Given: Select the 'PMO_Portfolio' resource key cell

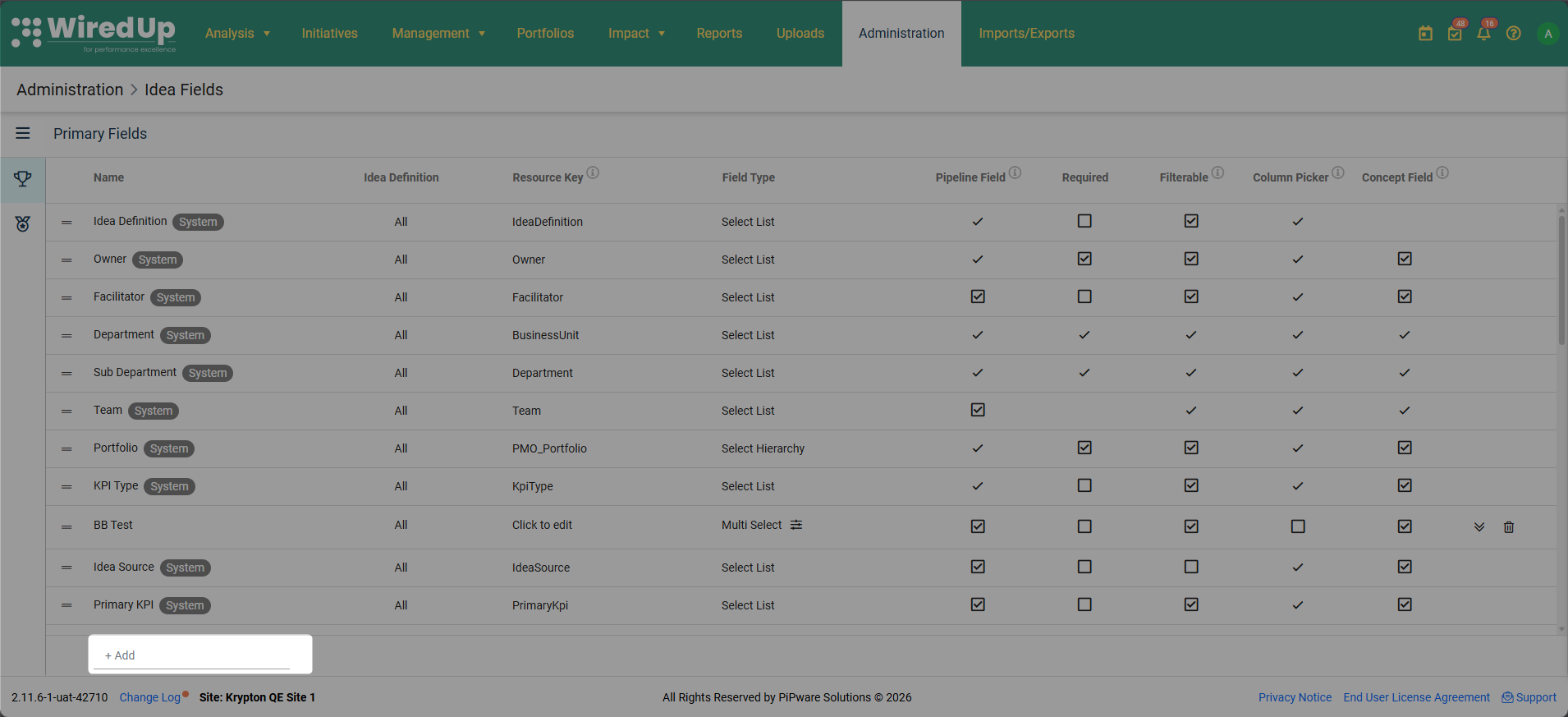Looking at the screenshot, I should tap(549, 448).
